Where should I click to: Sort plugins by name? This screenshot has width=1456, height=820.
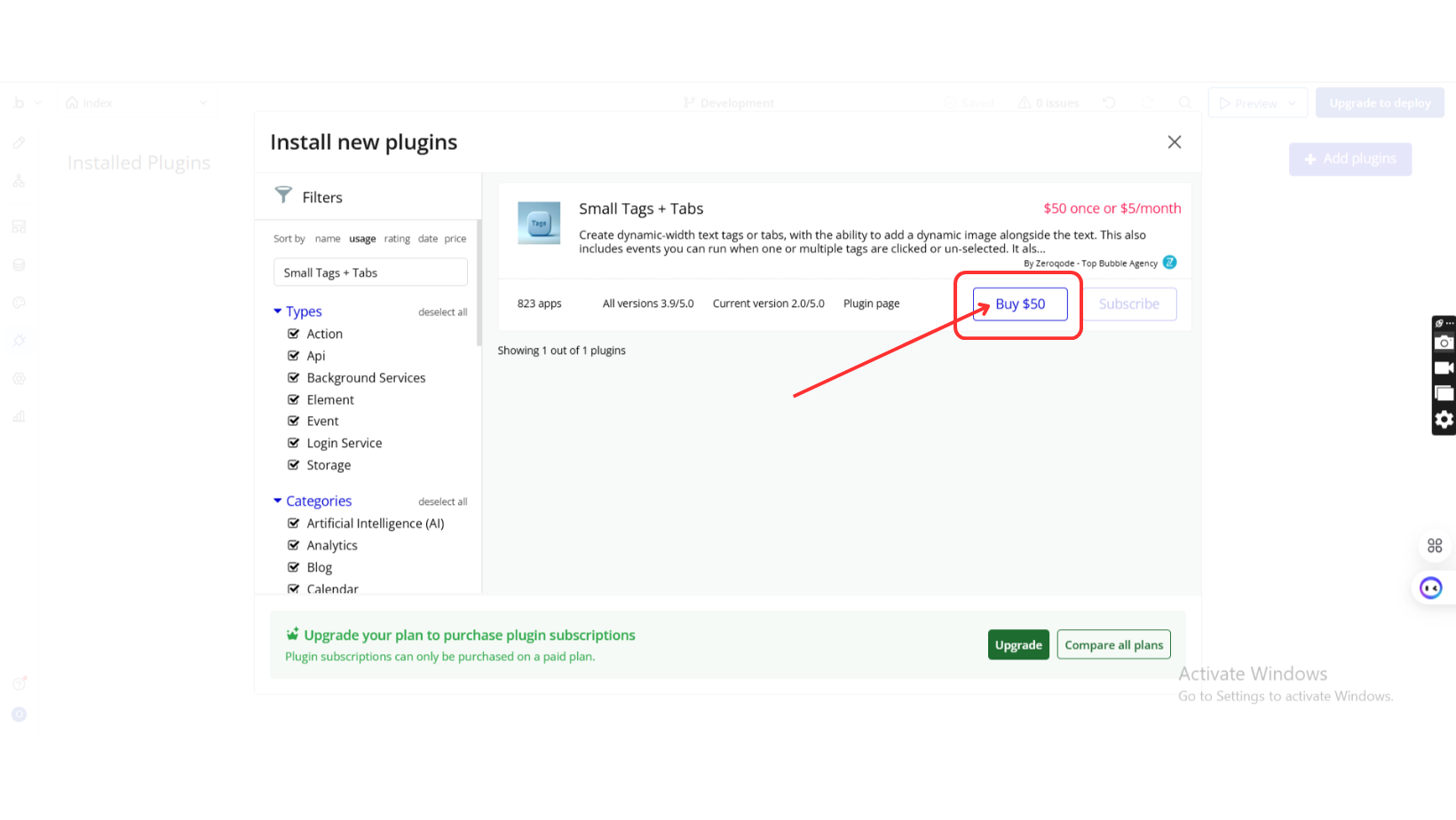(x=328, y=239)
